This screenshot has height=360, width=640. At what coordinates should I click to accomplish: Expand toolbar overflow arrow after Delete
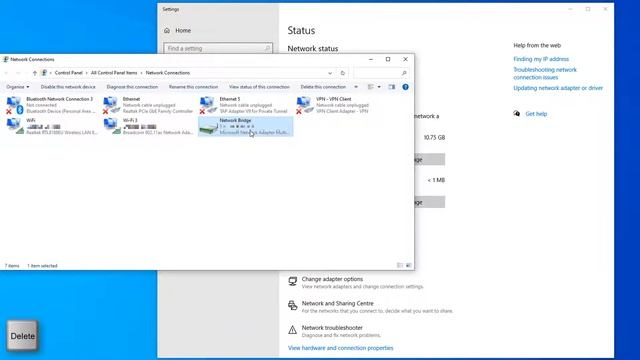(356, 87)
